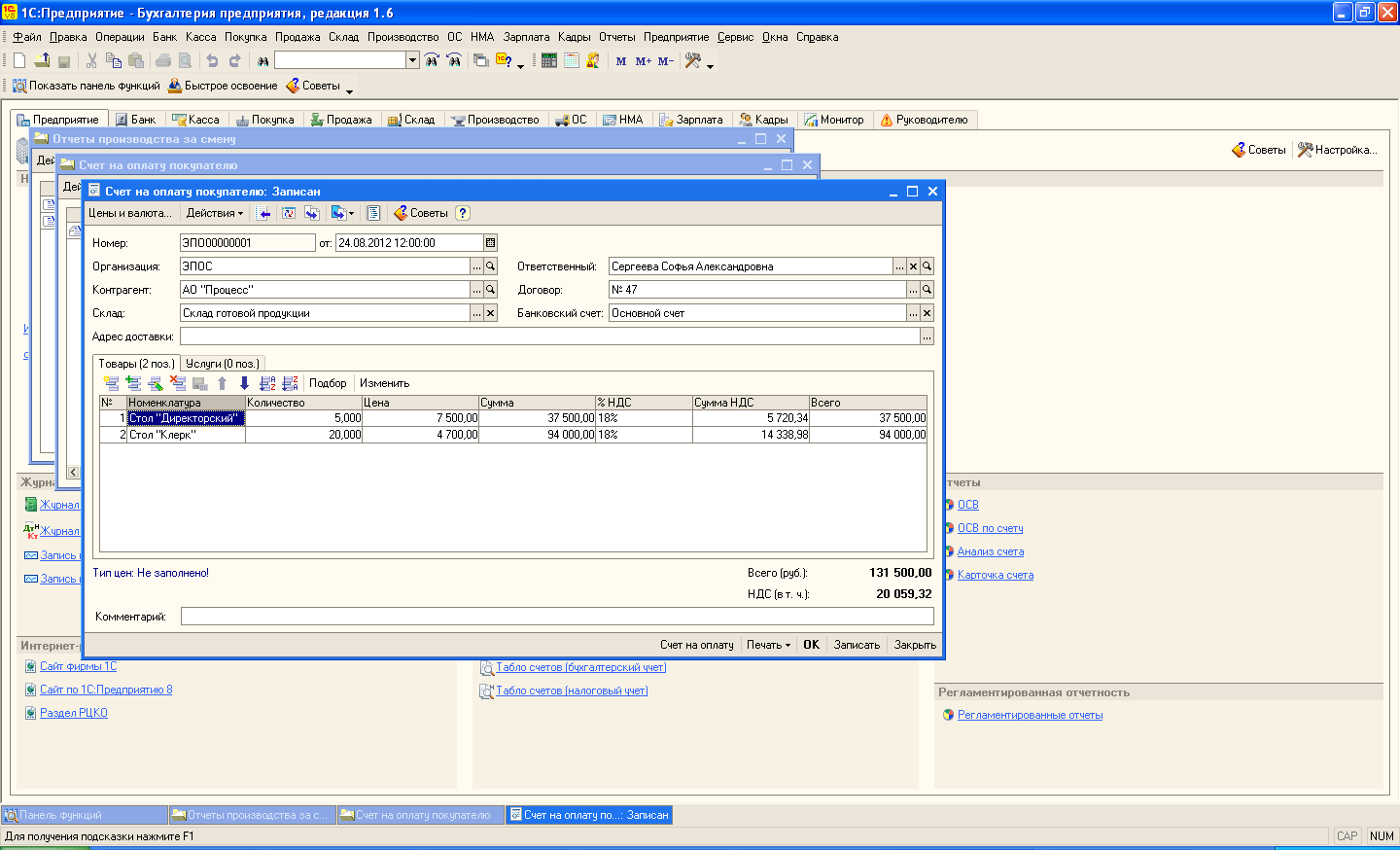
Task: Click the Показать панель функций button
Action: (x=86, y=86)
